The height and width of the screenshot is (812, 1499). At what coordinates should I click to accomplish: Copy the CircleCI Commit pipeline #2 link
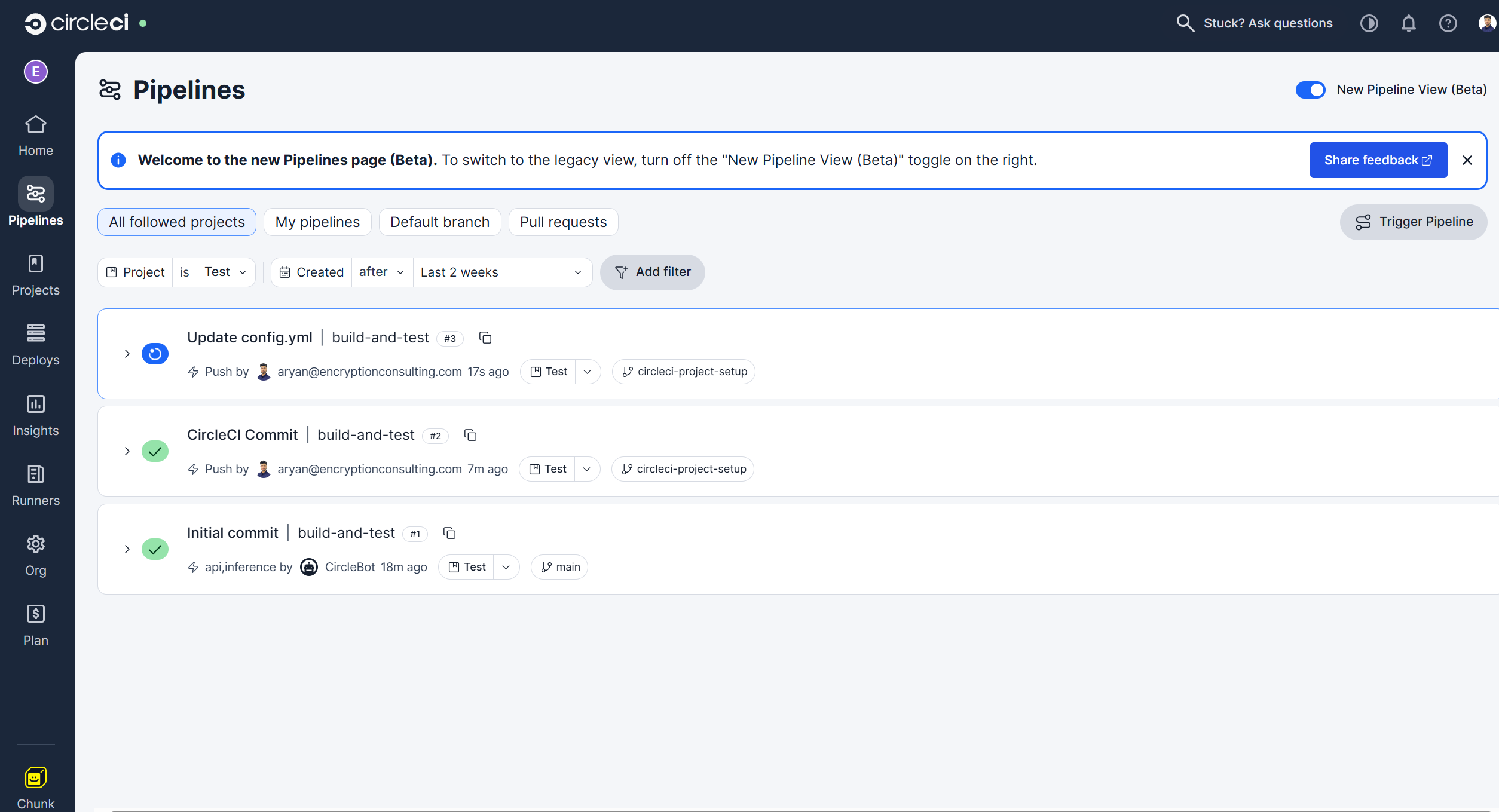click(470, 436)
